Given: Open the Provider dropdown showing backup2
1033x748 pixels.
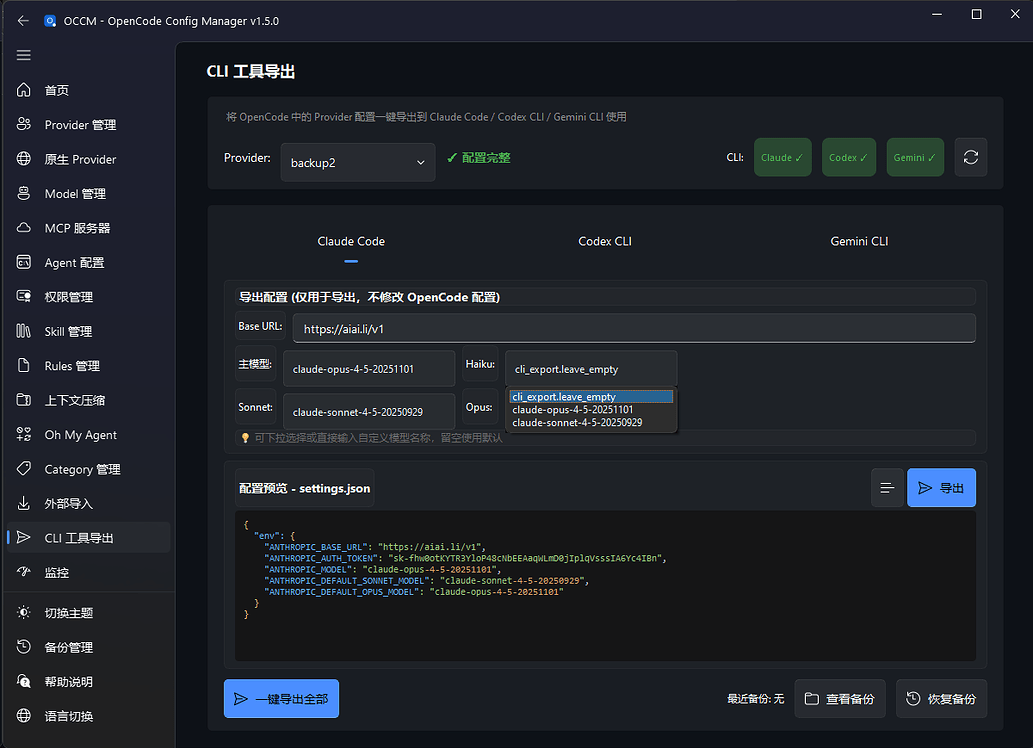Looking at the screenshot, I should point(358,162).
